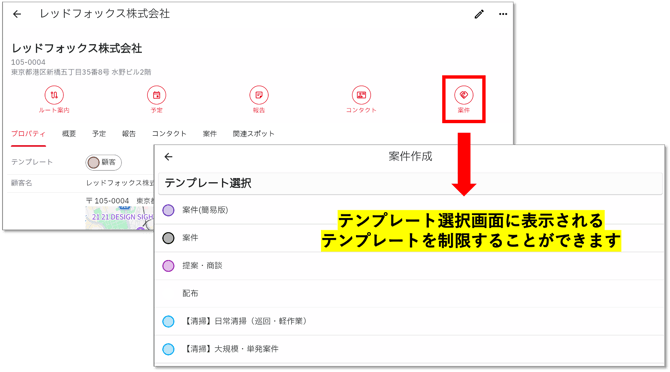Viewport: 670px width, 372px height.
Task: Open the プロパティ tab
Action: coord(28,134)
